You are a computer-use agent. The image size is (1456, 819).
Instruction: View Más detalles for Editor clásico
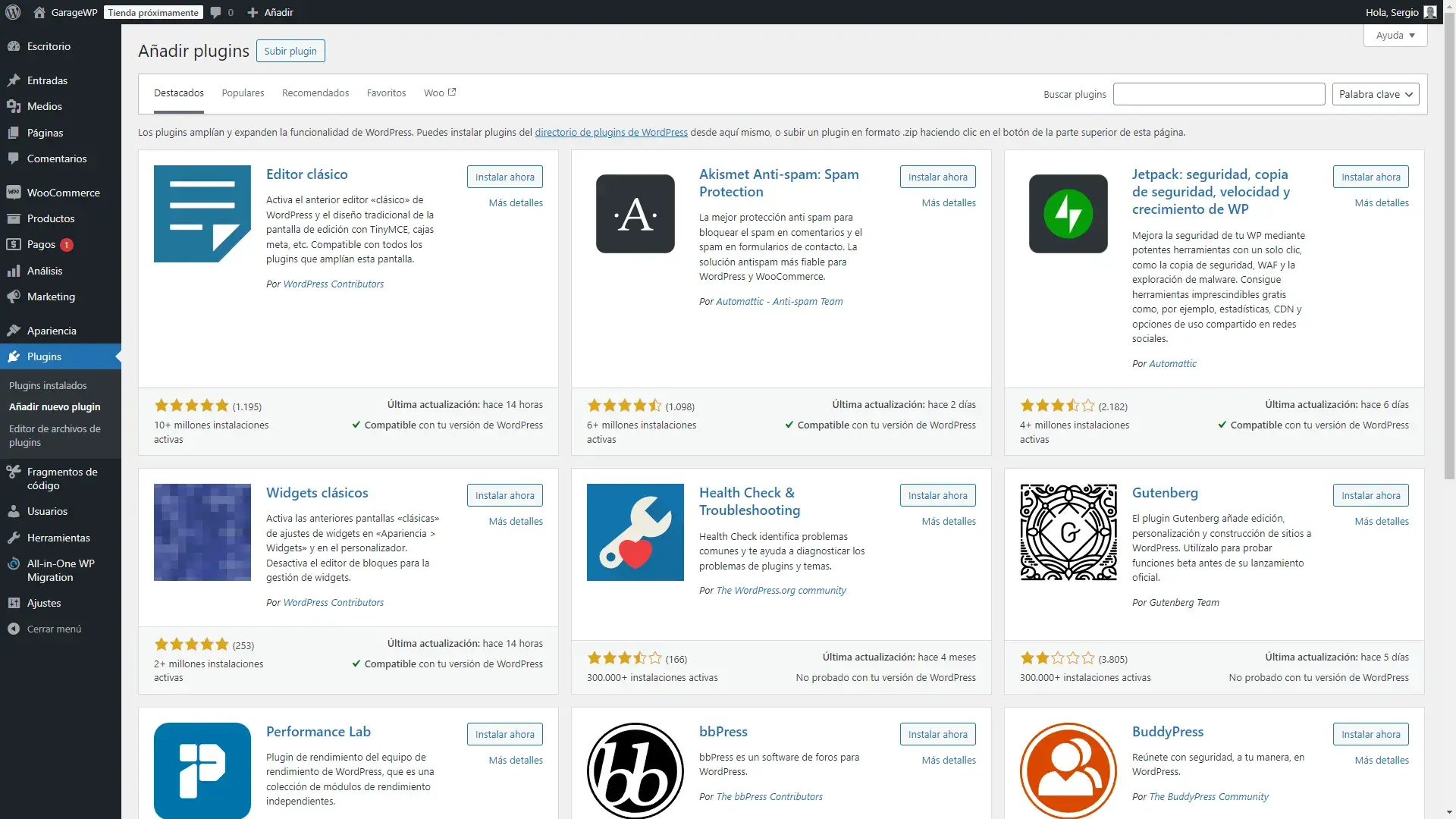(x=516, y=202)
